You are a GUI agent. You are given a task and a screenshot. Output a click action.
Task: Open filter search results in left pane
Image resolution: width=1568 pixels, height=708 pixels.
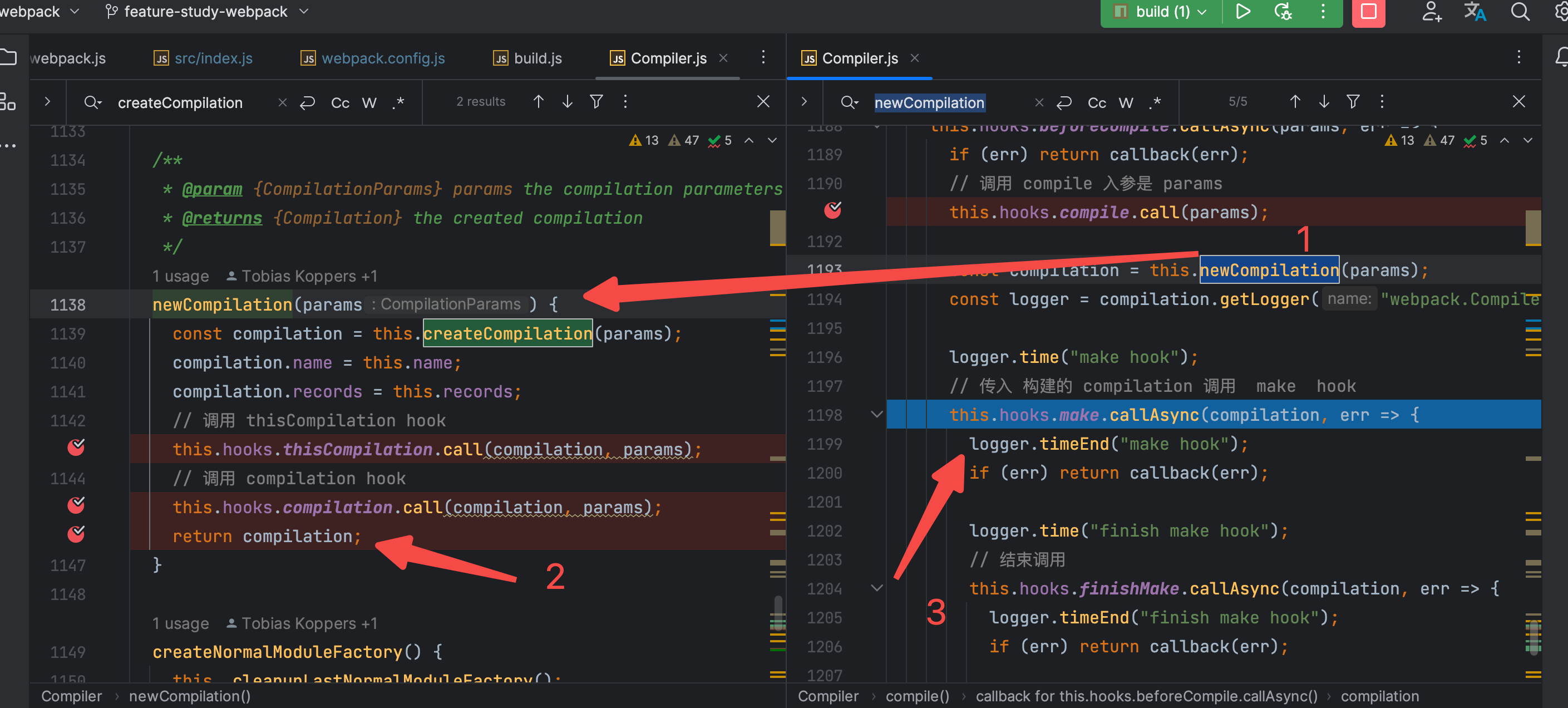click(596, 102)
